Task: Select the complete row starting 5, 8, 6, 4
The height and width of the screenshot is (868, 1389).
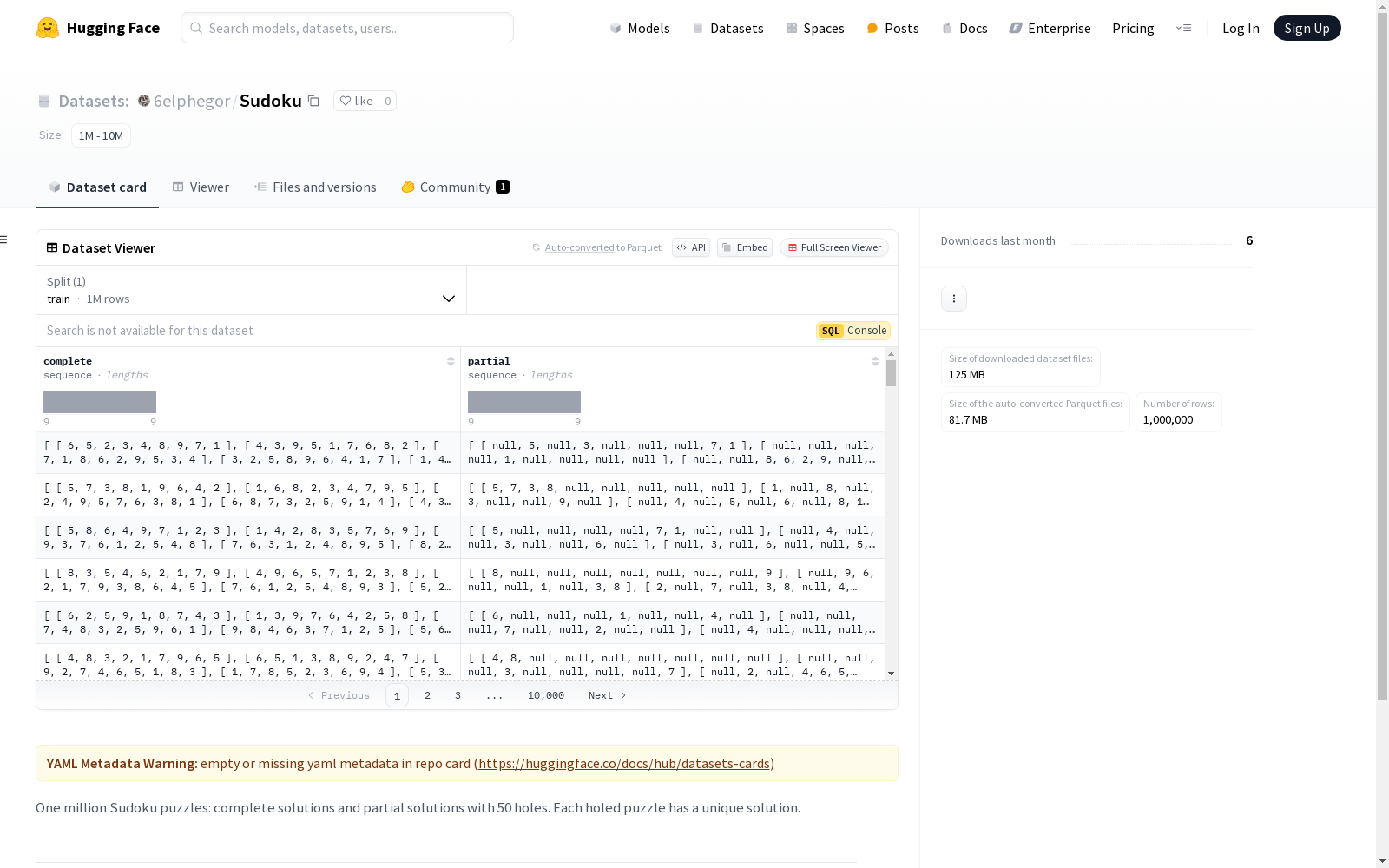Action: click(248, 537)
